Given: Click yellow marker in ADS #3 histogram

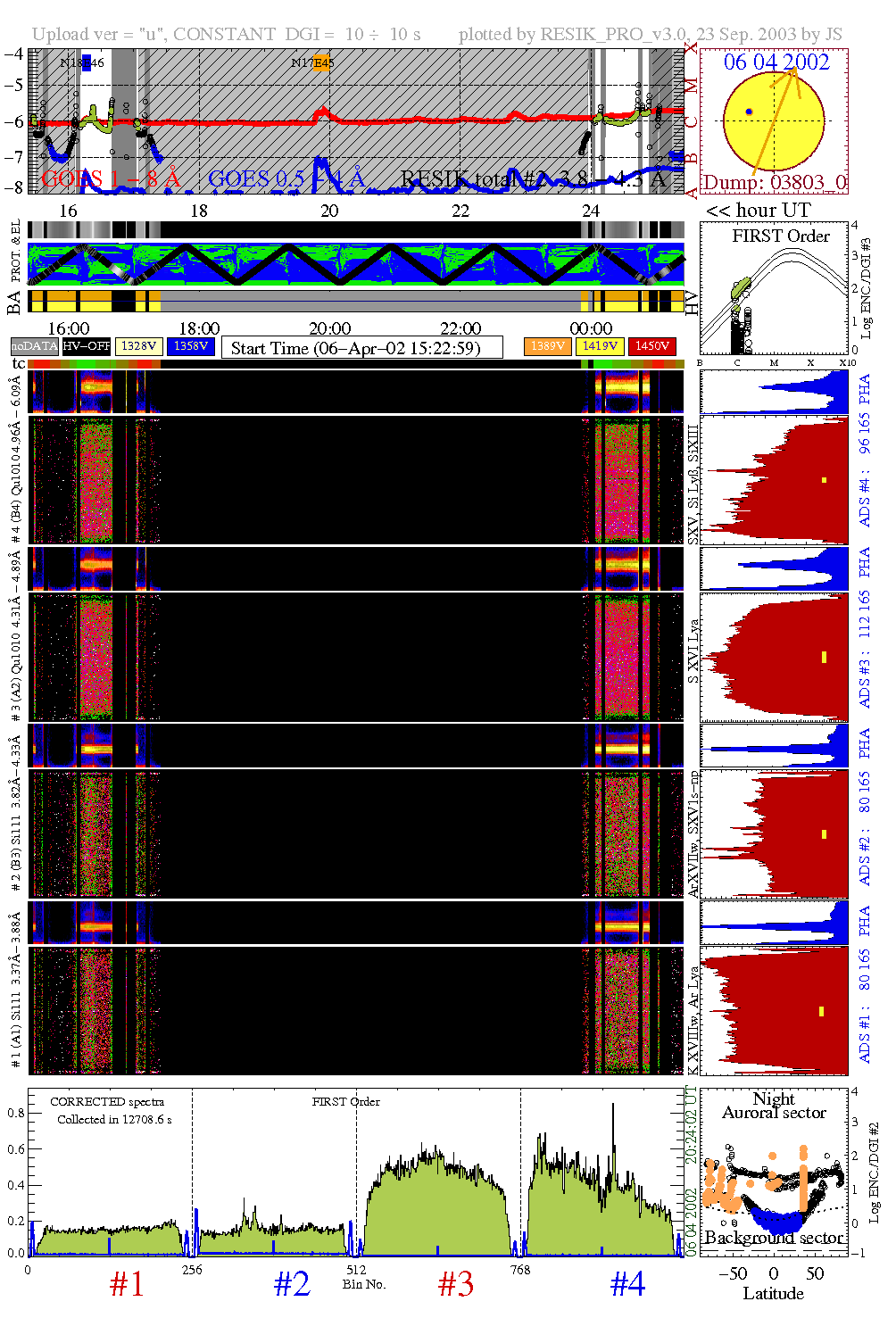Looking at the screenshot, I should tap(824, 657).
